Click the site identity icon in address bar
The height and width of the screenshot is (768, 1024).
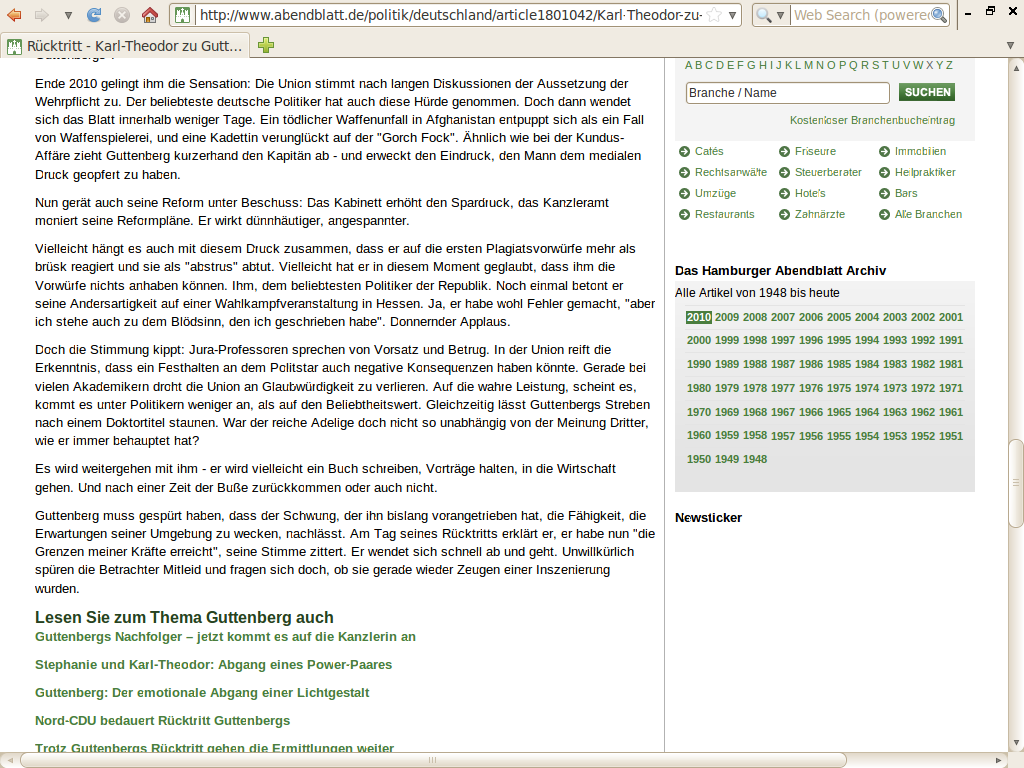click(183, 15)
